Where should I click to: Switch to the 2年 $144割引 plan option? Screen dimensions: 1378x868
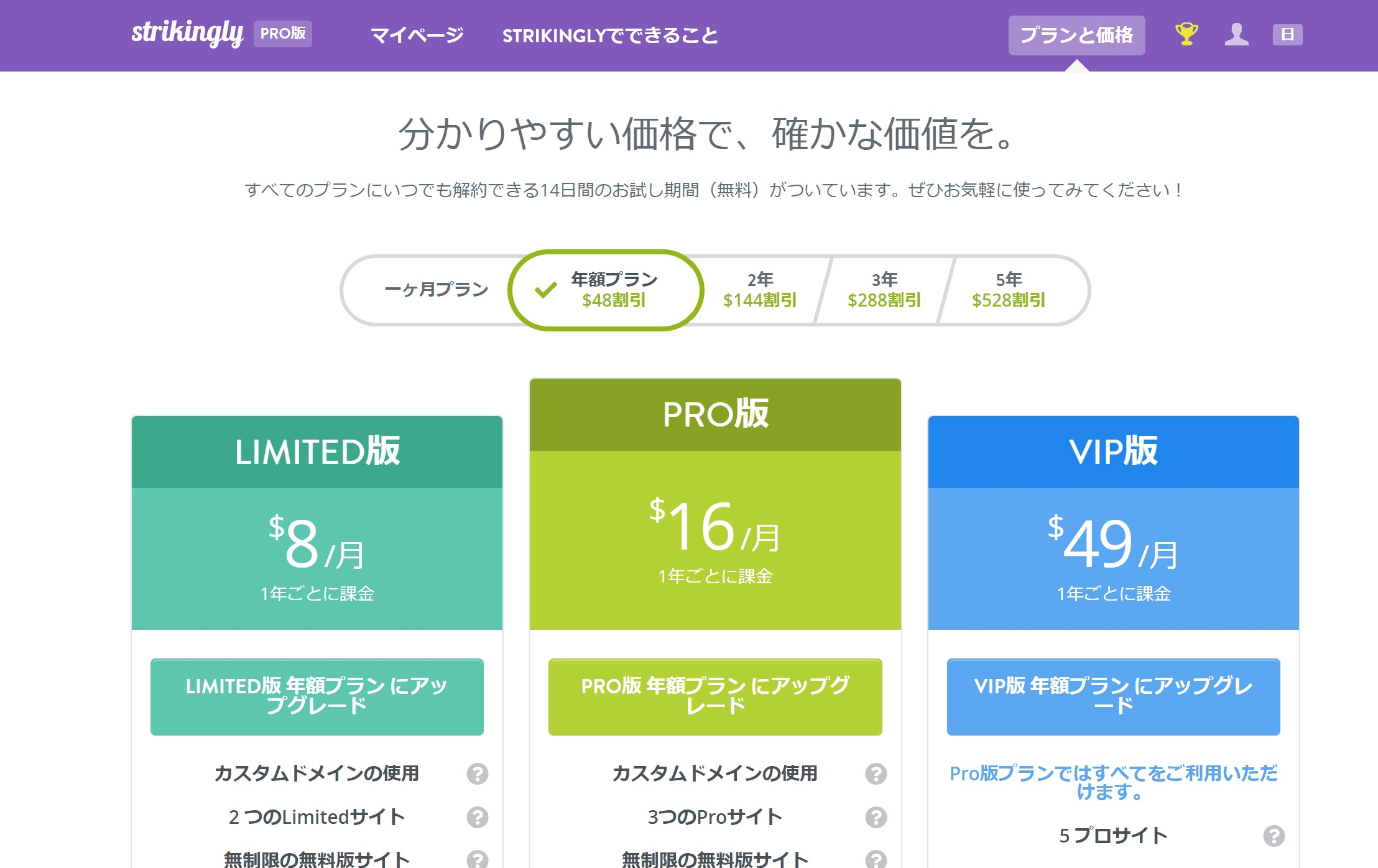pyautogui.click(x=759, y=290)
